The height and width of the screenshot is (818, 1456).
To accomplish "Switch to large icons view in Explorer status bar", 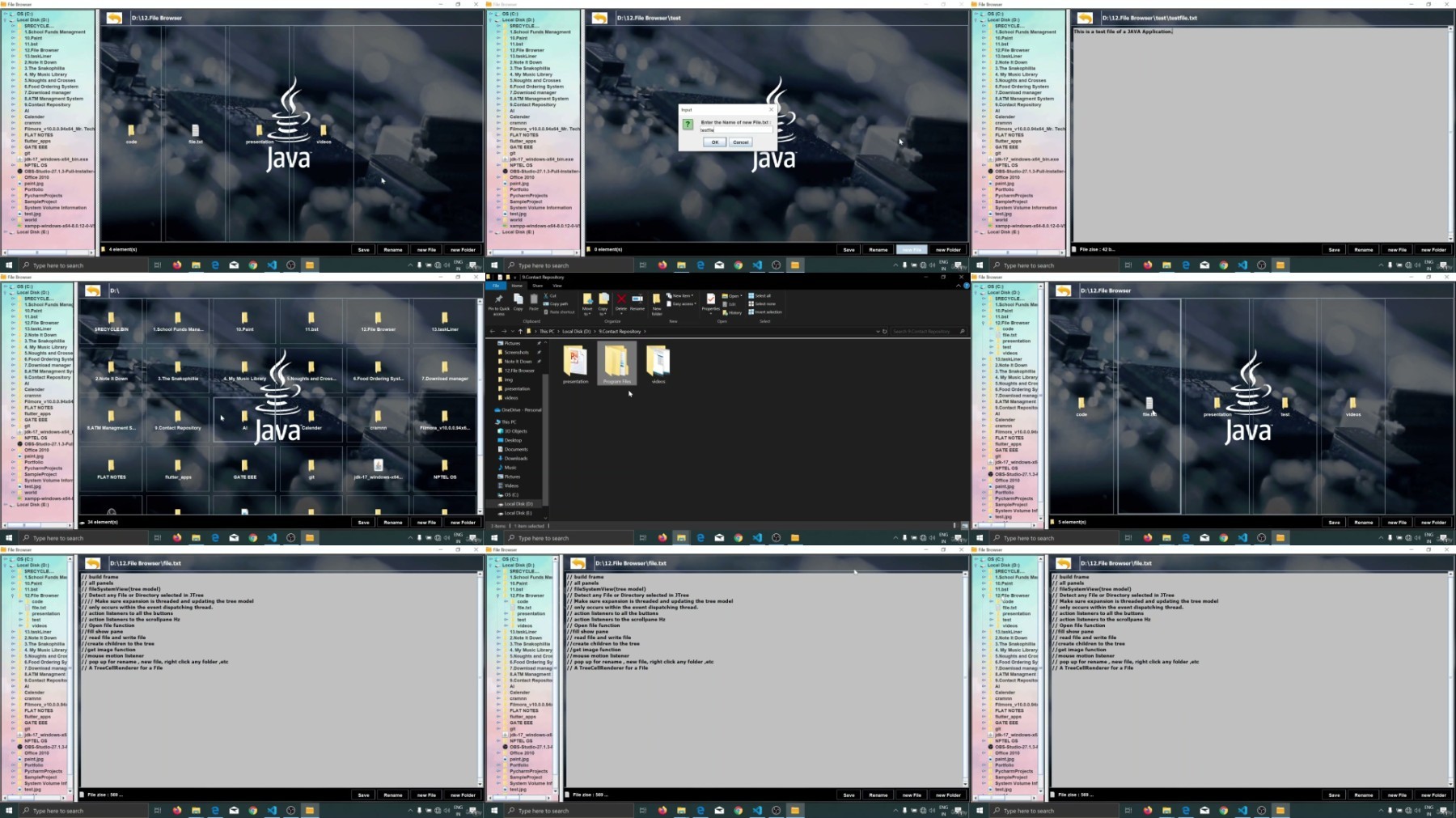I will pos(965,526).
